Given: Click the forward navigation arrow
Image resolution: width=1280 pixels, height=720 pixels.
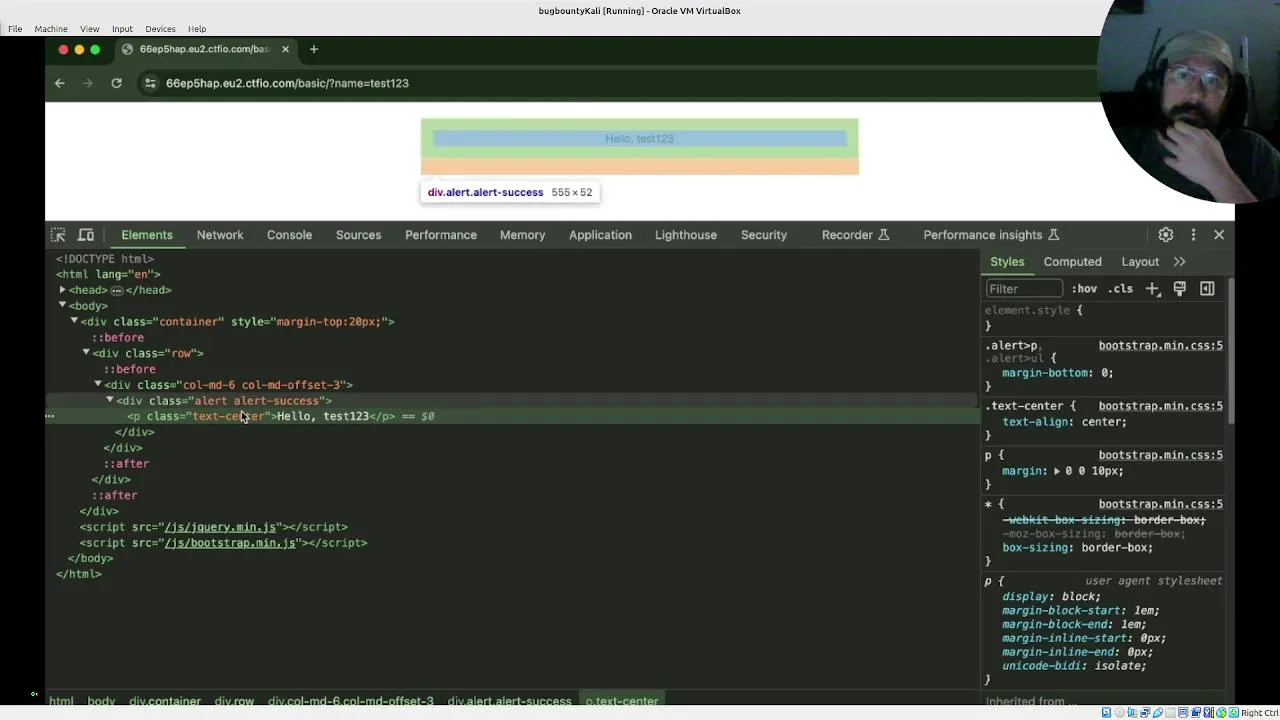Looking at the screenshot, I should point(88,83).
